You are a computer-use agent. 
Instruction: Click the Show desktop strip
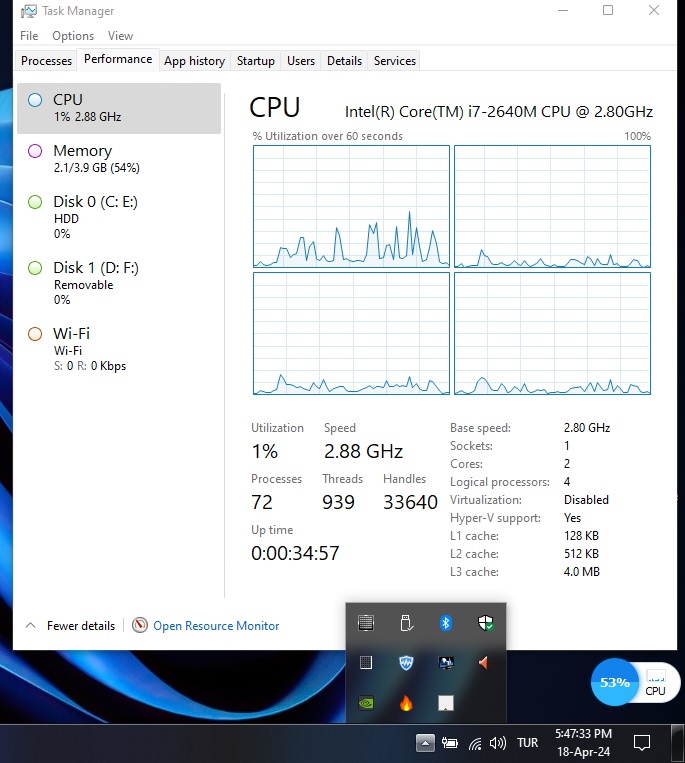coord(678,743)
